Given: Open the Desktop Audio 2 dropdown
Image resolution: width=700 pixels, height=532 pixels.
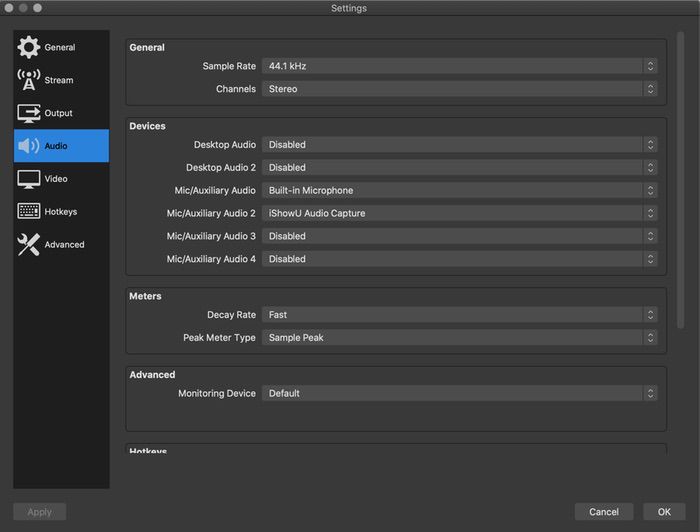Looking at the screenshot, I should point(459,167).
